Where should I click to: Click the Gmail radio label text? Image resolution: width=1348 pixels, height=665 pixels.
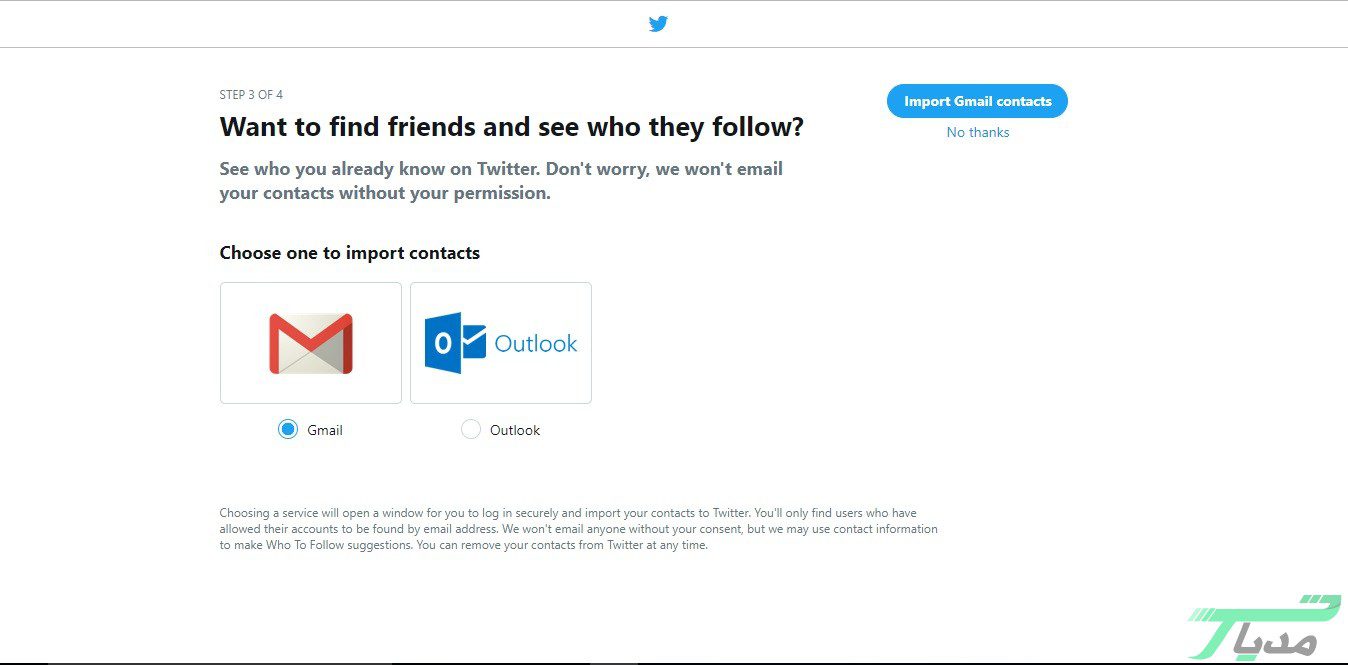(x=325, y=430)
